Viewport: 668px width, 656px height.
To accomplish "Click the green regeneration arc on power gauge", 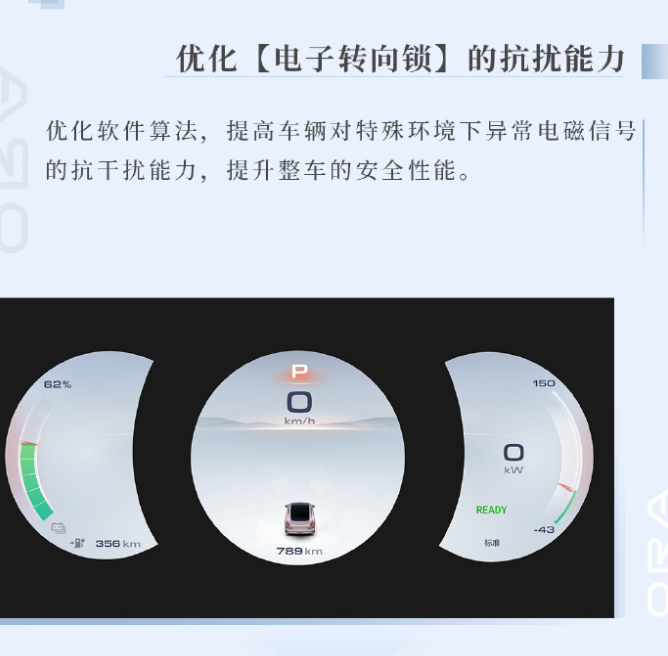I will pyautogui.click(x=566, y=507).
